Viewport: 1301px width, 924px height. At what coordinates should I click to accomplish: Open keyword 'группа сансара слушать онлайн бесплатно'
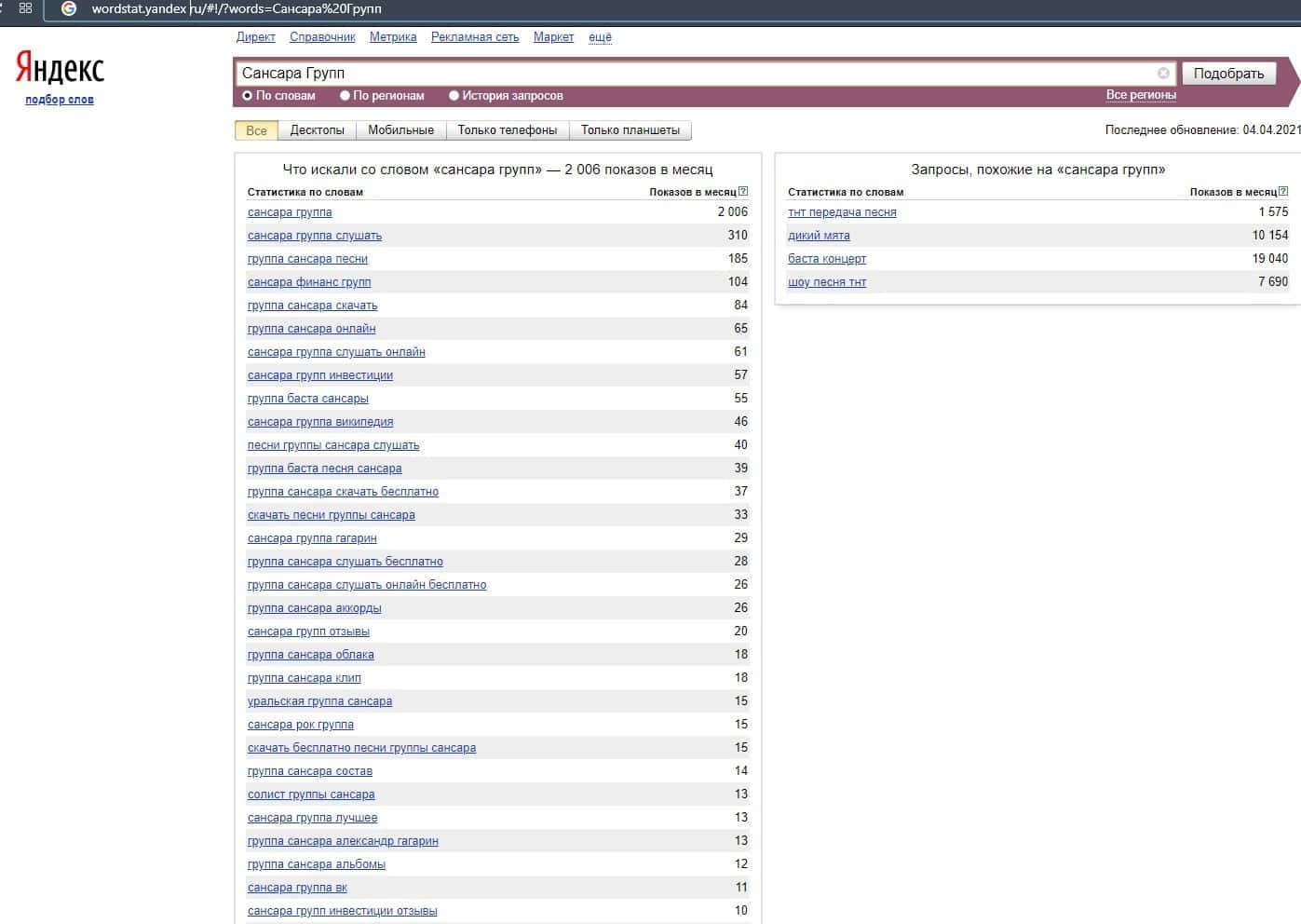tap(367, 585)
